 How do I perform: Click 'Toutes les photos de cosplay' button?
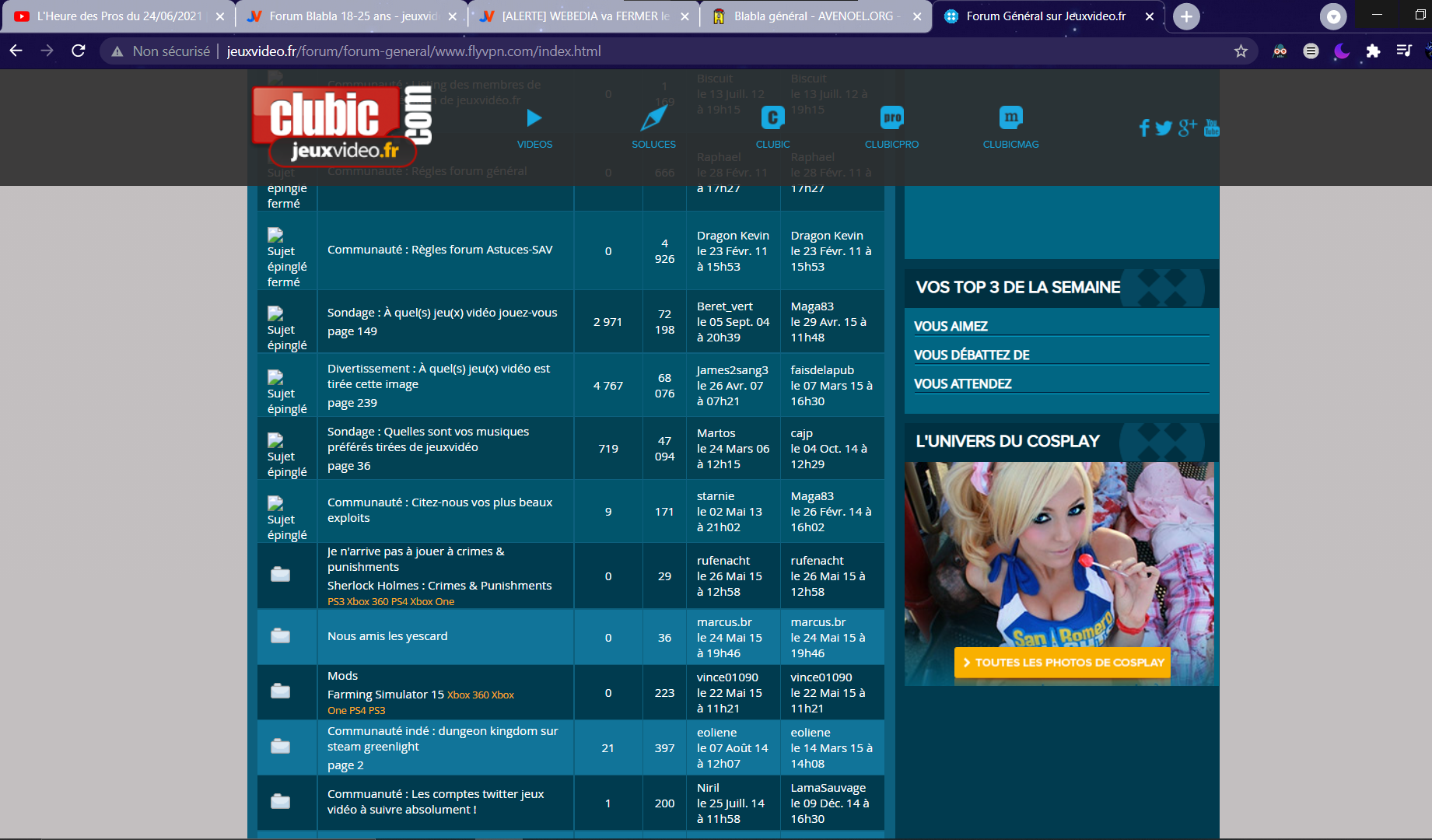pyautogui.click(x=1063, y=663)
